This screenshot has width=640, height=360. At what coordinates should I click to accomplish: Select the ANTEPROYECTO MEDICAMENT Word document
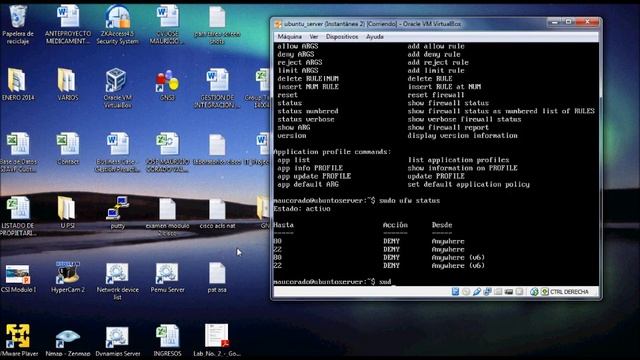pyautogui.click(x=68, y=24)
